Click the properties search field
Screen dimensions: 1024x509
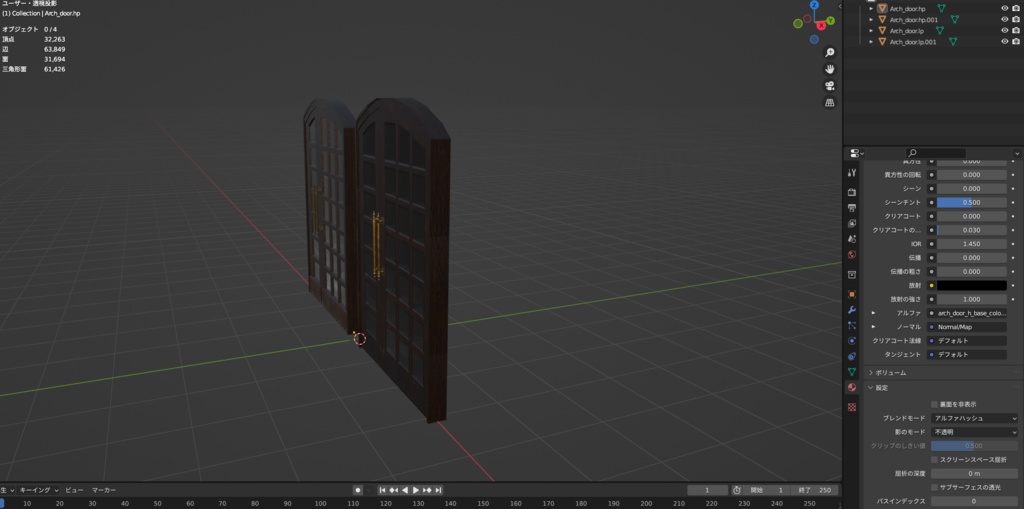coord(935,153)
